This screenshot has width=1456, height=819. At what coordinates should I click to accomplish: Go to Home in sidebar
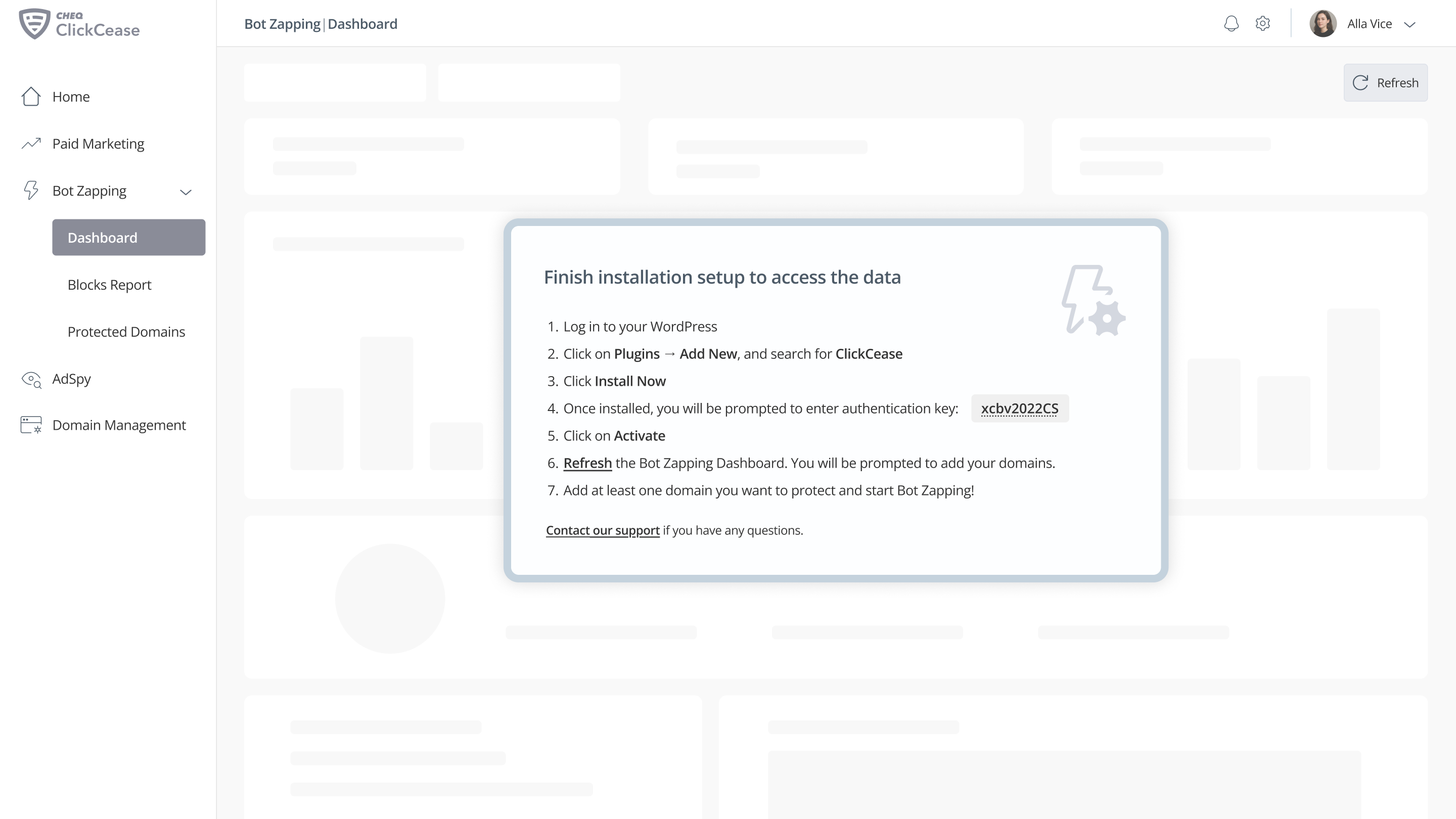click(x=71, y=97)
